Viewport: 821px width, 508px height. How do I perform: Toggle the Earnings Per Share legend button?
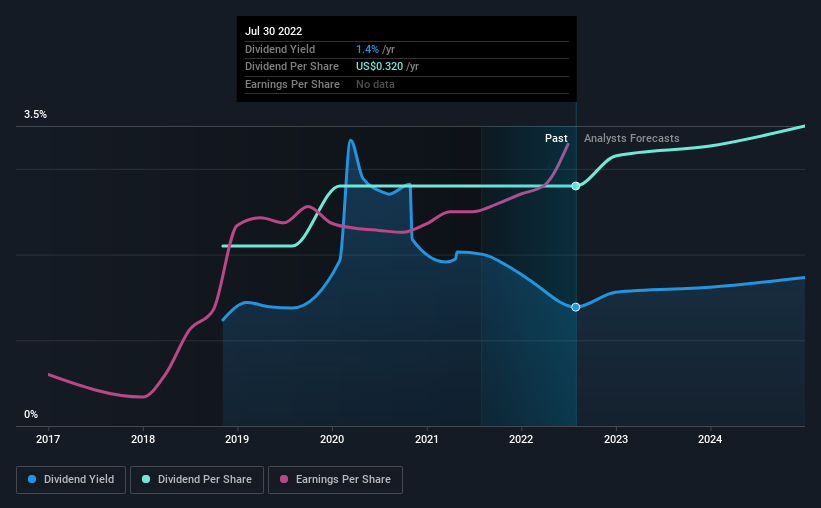coord(335,480)
